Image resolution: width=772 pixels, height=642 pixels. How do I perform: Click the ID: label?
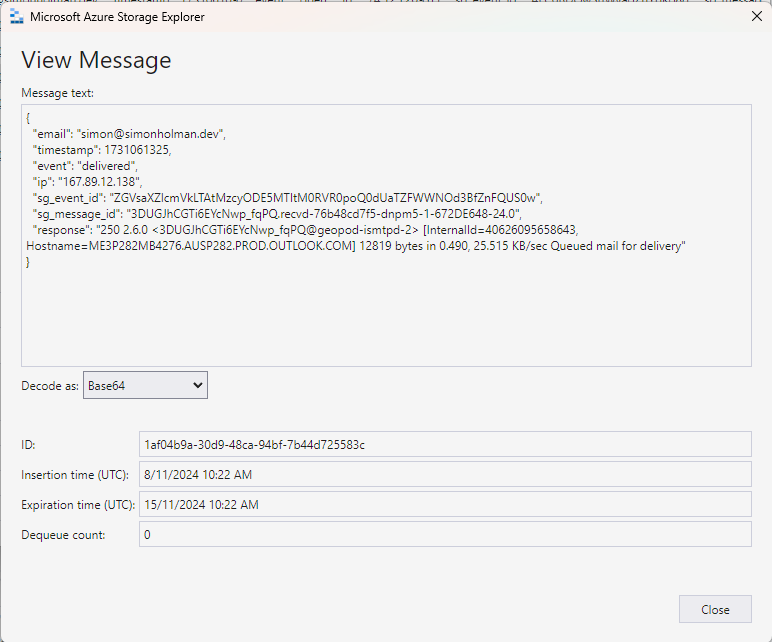pos(28,445)
